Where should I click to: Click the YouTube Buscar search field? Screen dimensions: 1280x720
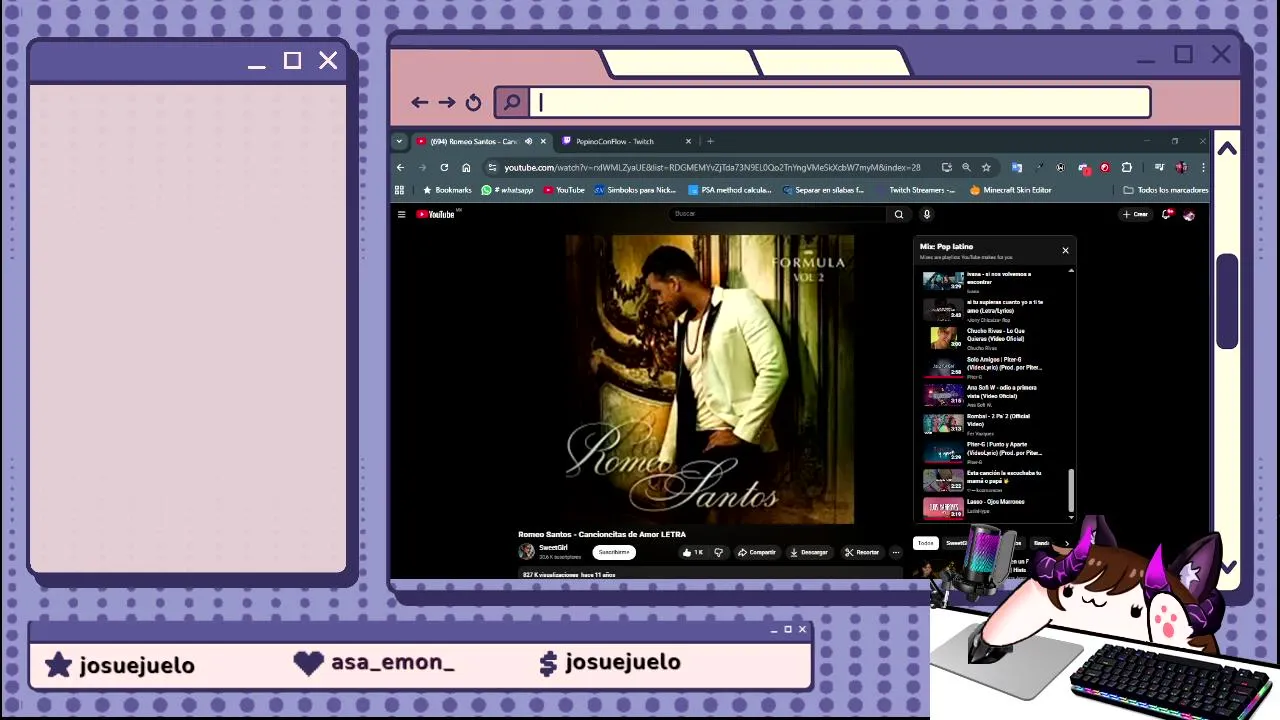[x=777, y=214]
